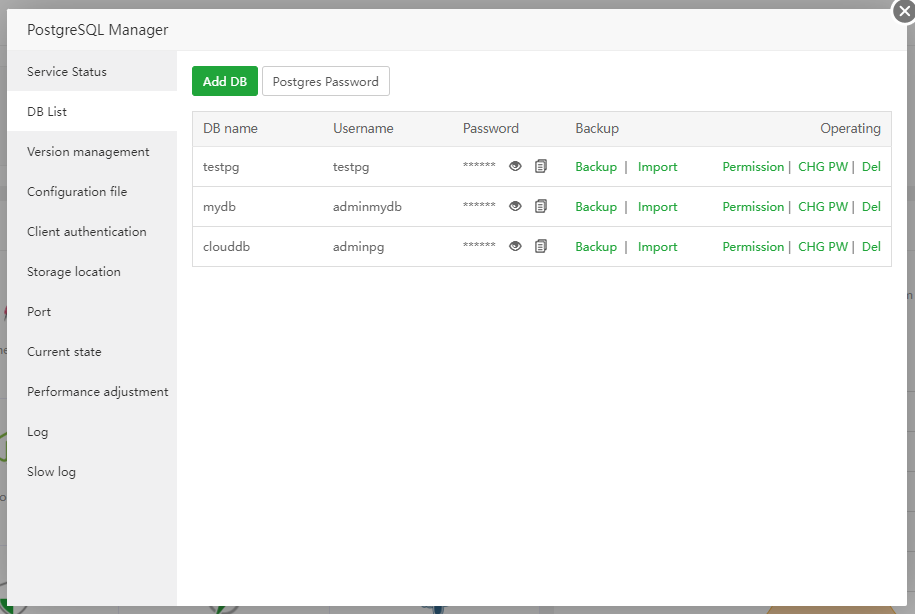This screenshot has width=915, height=614.
Task: Click CHG PW for clouddb
Action: 823,246
